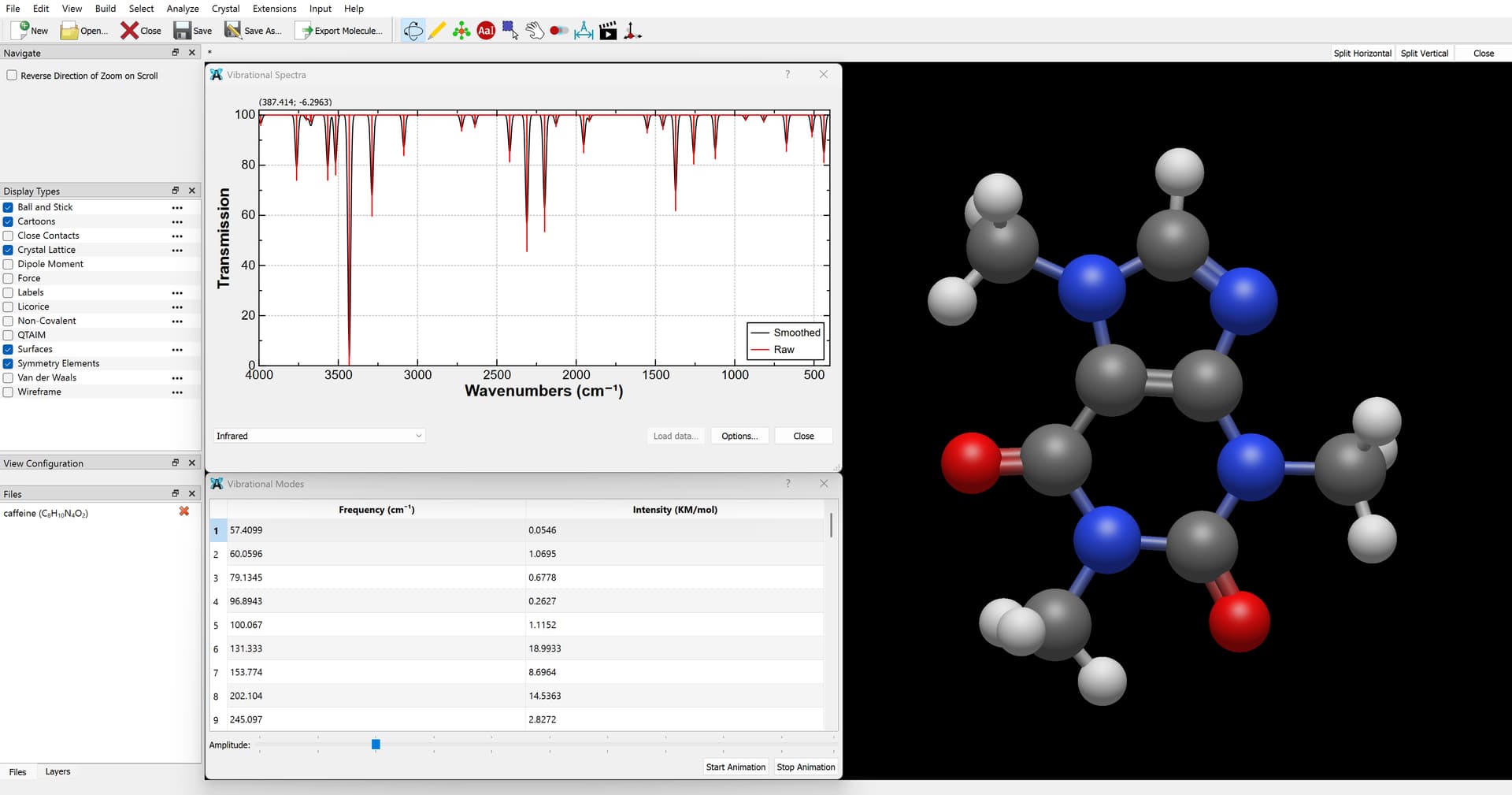1512x795 pixels.
Task: Open the Infrared spectra type dropdown
Action: 319,436
